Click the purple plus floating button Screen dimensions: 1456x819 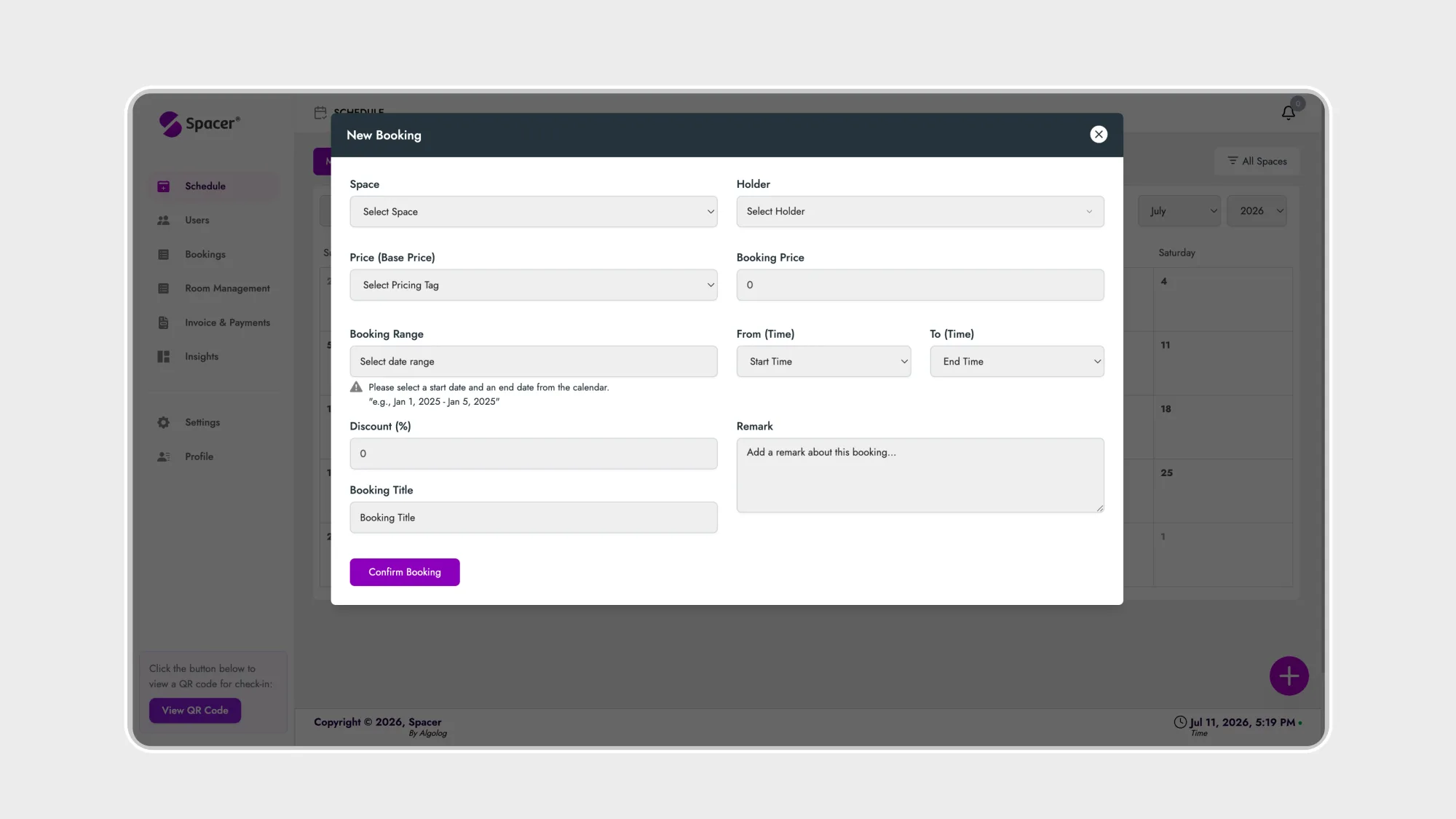tap(1289, 676)
